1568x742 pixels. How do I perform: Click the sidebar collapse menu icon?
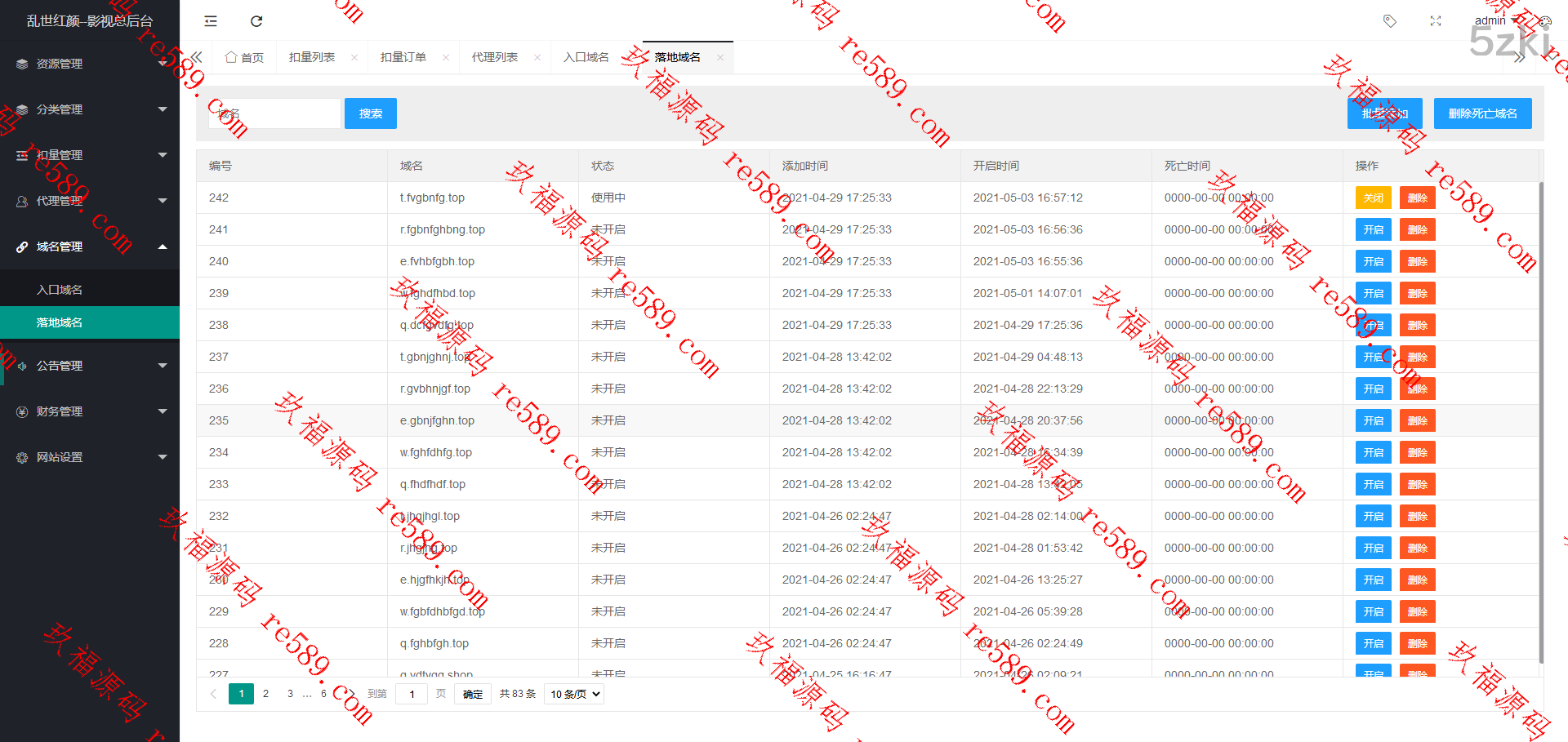[211, 21]
